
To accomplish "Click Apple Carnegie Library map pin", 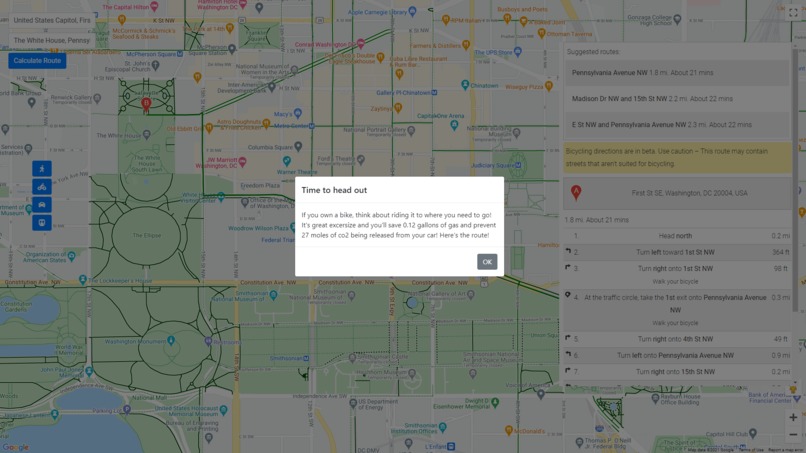I will [412, 11].
